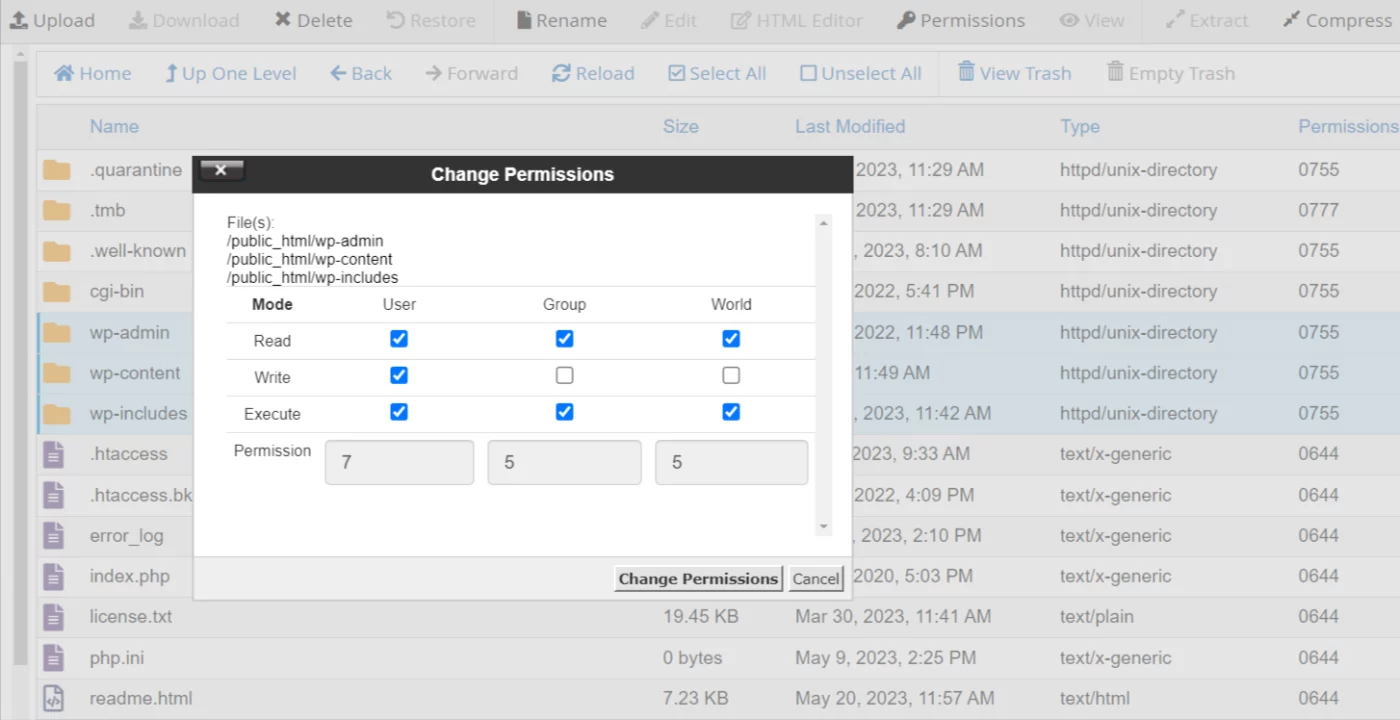Click Delete in the top toolbar
This screenshot has width=1400, height=720.
click(x=314, y=20)
